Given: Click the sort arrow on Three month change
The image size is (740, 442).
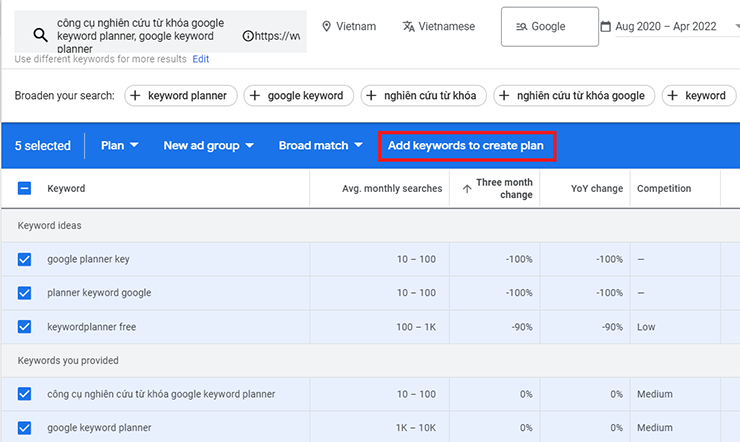Looking at the screenshot, I should coord(467,189).
